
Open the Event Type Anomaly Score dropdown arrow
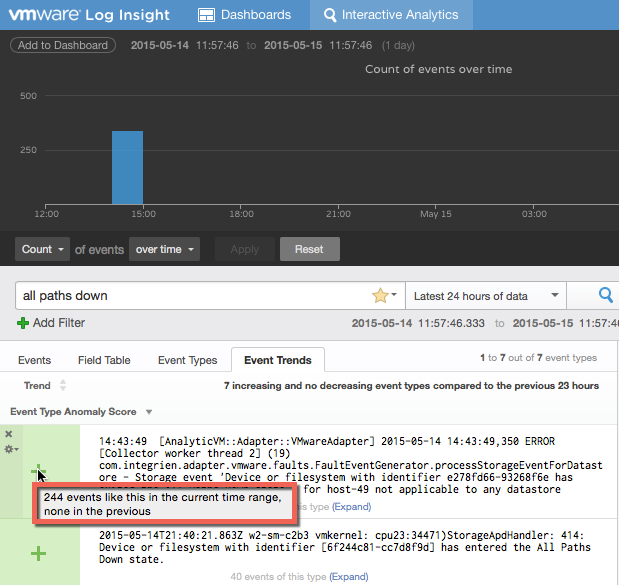149,412
